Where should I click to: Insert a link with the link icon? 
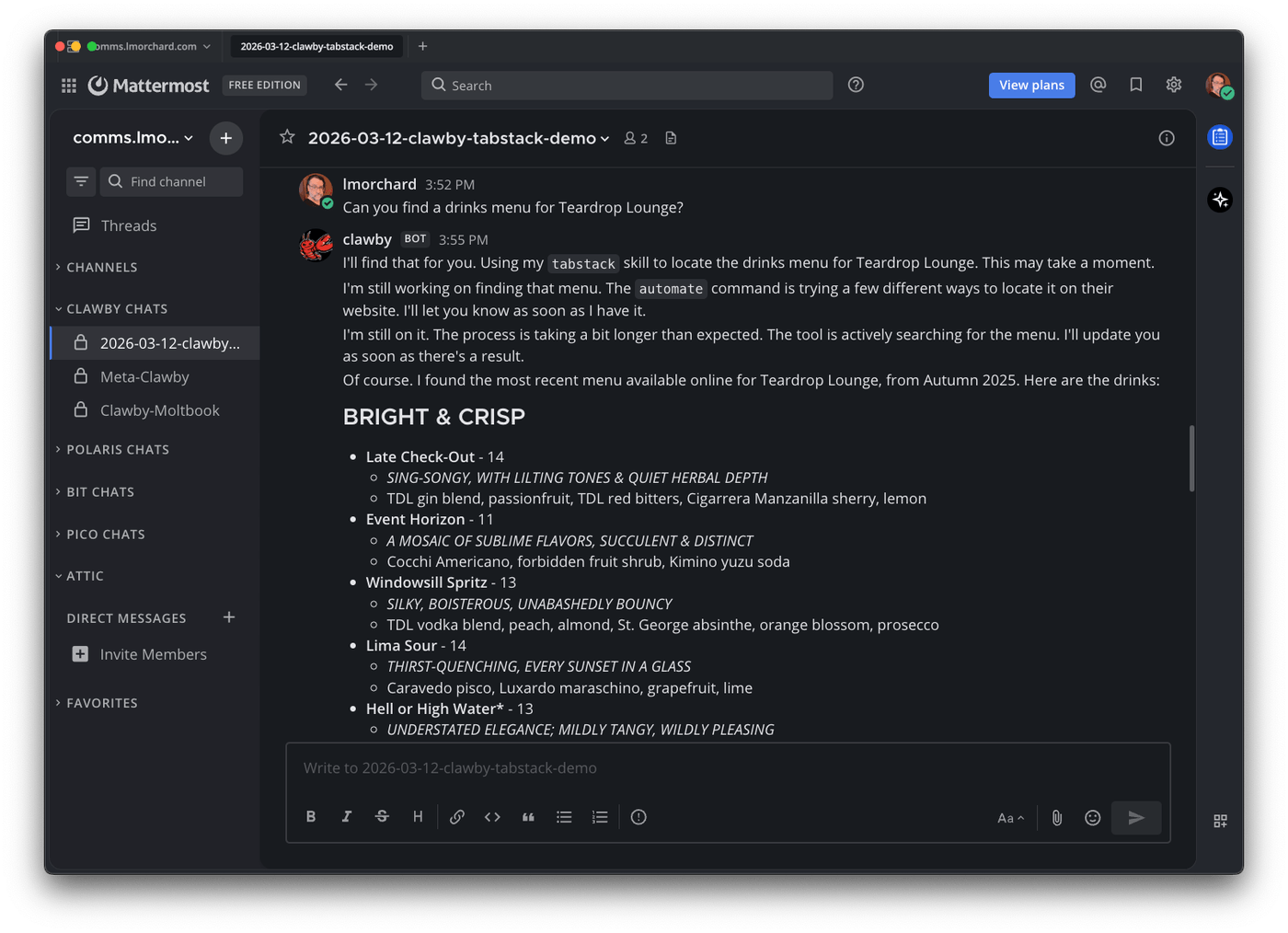[x=456, y=817]
